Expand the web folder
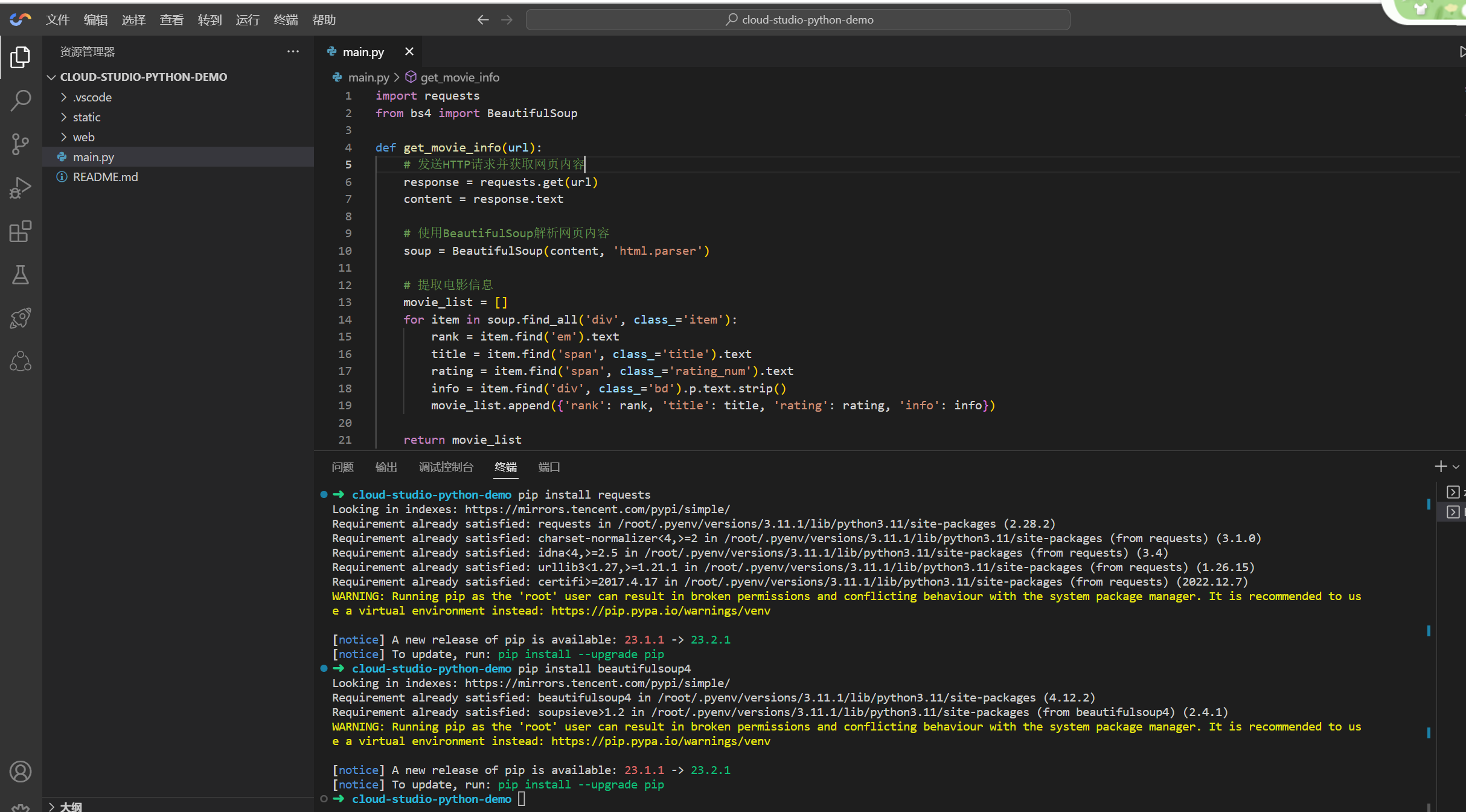 [x=83, y=137]
